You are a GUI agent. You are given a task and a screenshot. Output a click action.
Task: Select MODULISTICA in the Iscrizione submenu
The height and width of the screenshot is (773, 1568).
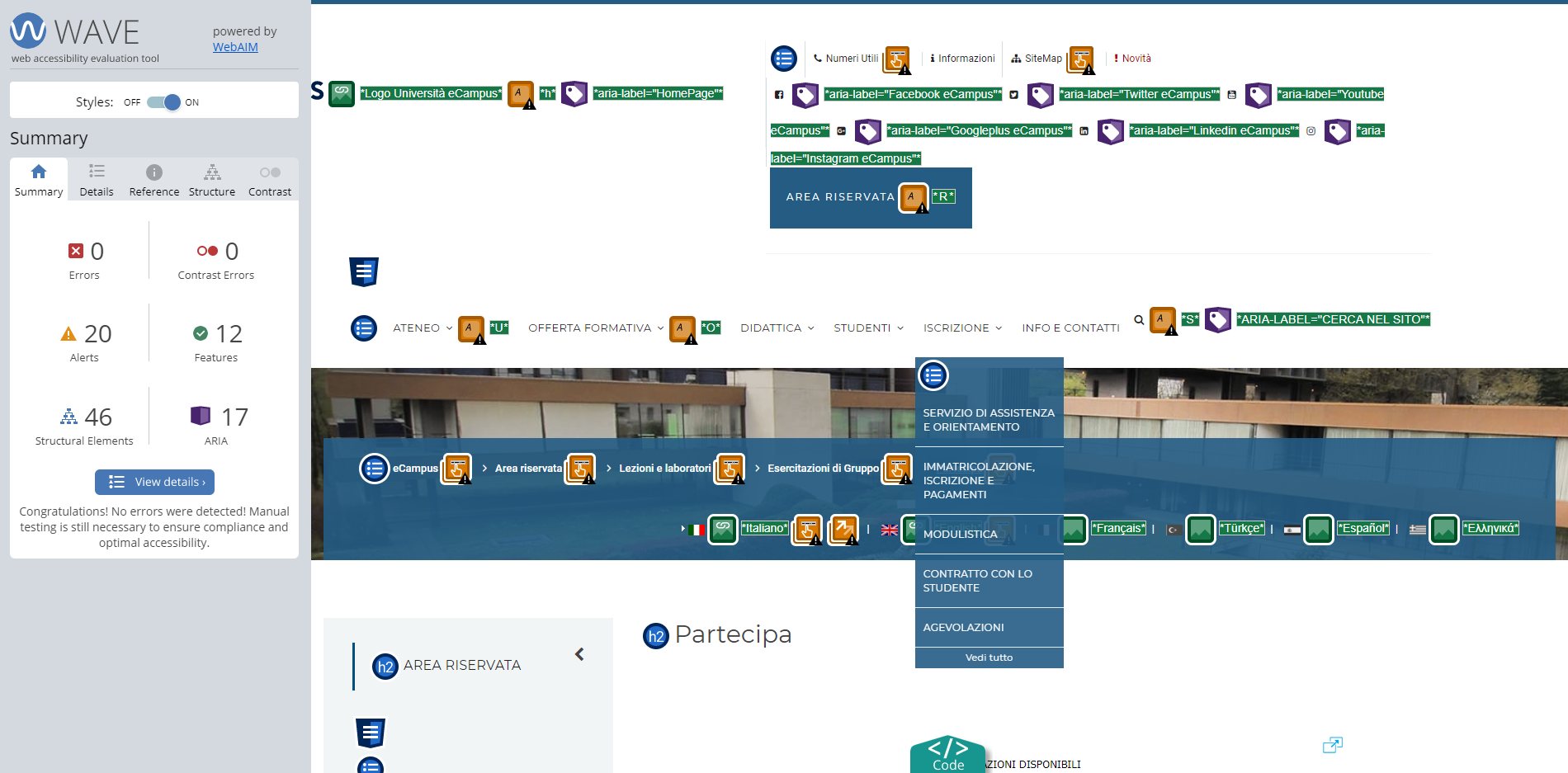[960, 535]
